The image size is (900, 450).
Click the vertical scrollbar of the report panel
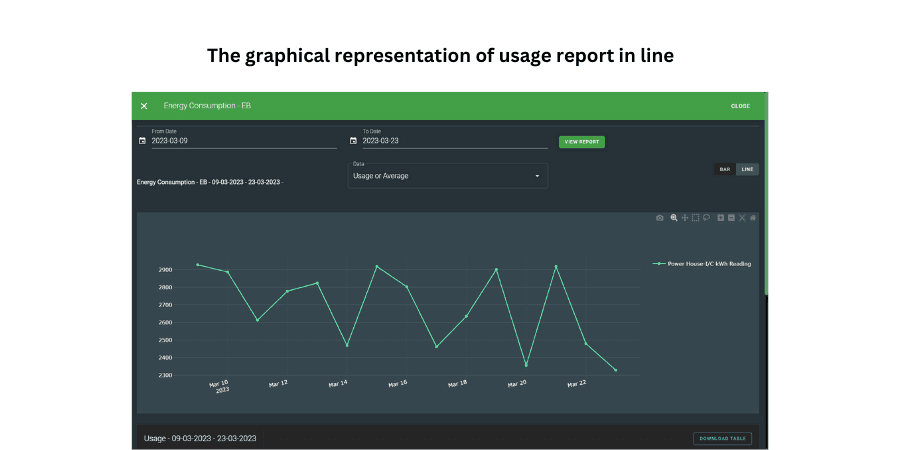click(766, 195)
